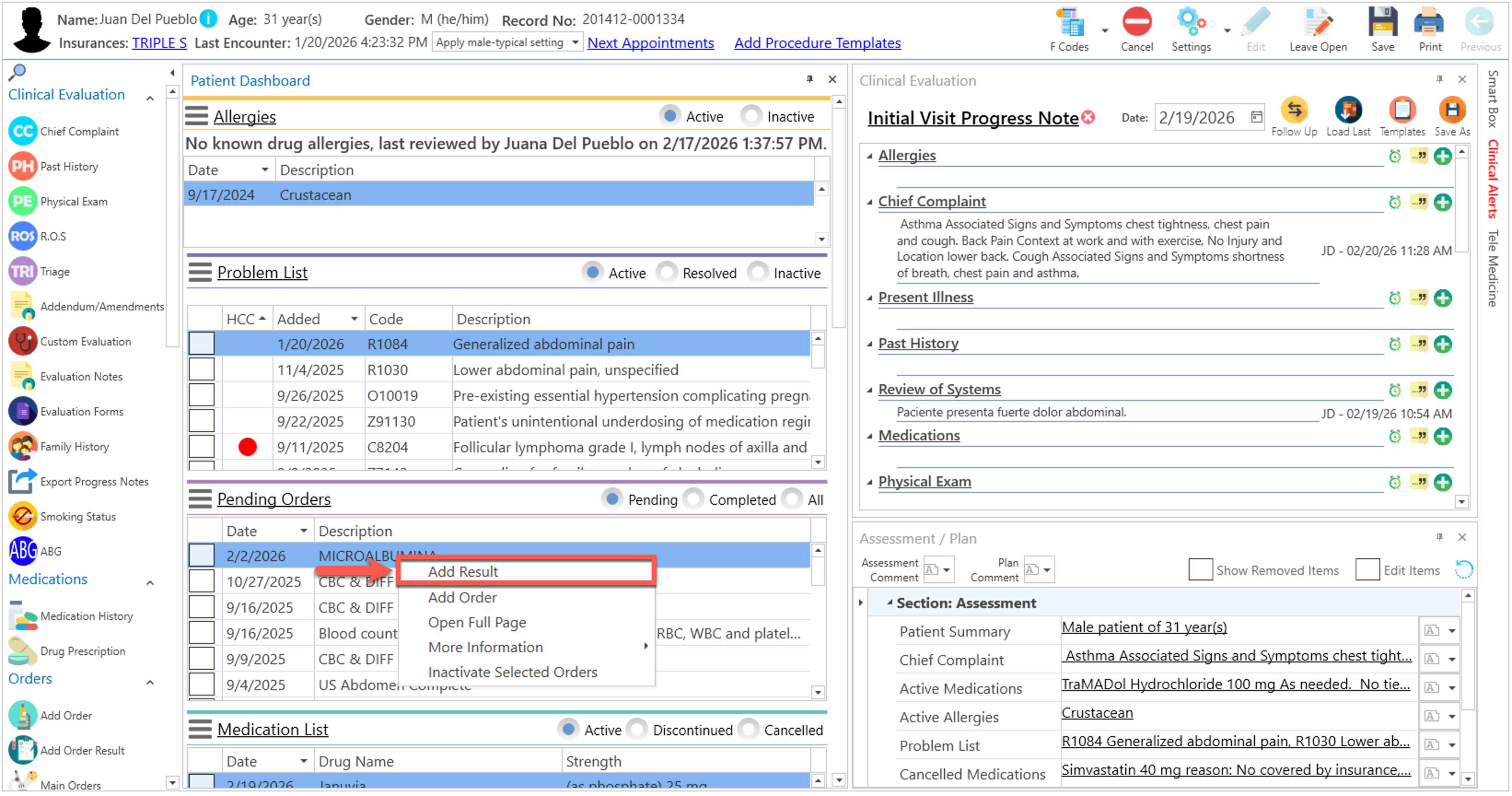Collapse the Medications sidebar group chevron
The image size is (1512, 796).
150,583
